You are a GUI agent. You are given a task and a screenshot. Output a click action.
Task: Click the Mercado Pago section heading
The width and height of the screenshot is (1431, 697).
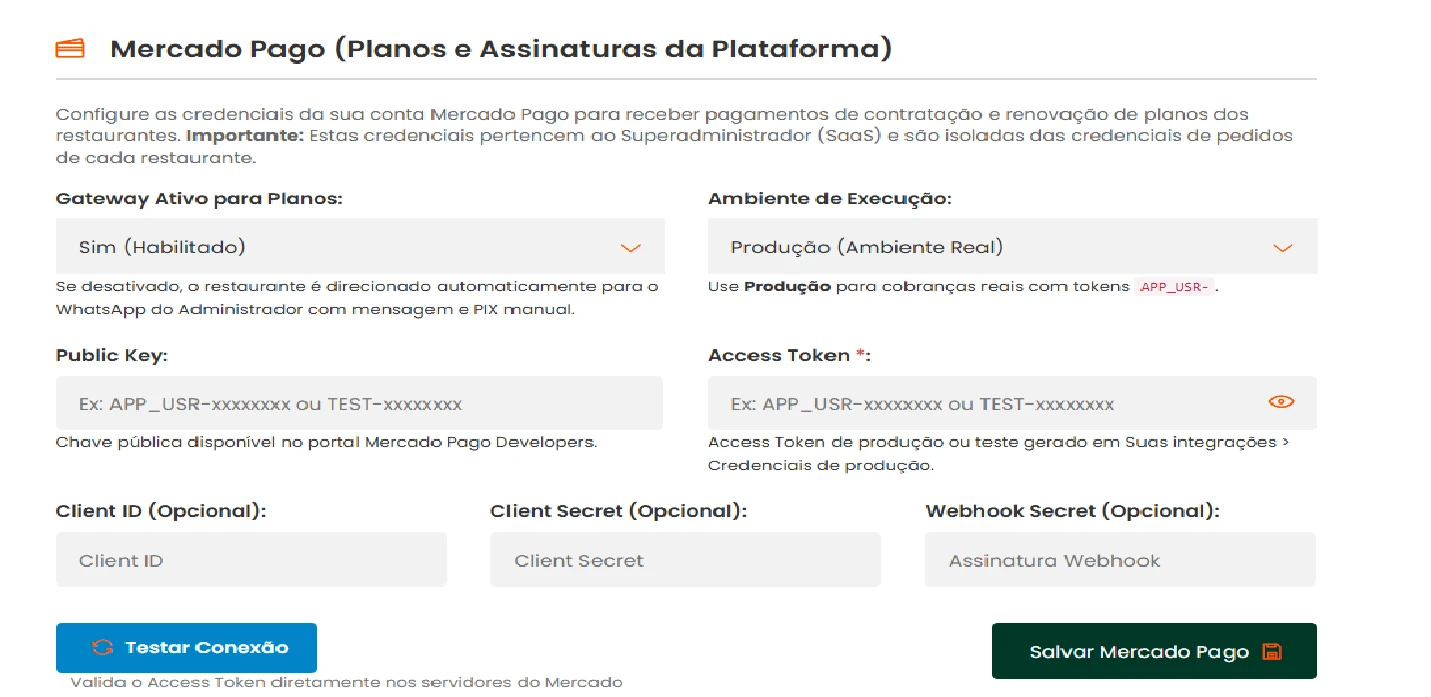coord(500,49)
